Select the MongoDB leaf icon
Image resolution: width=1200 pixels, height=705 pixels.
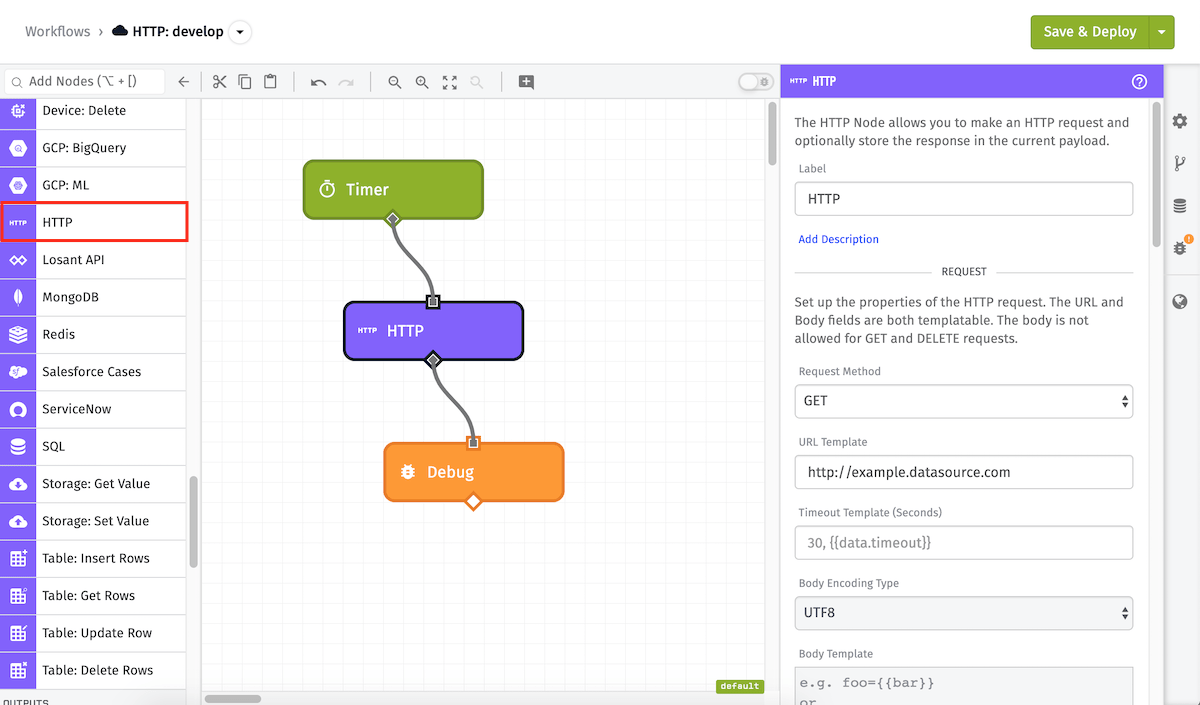(x=18, y=297)
